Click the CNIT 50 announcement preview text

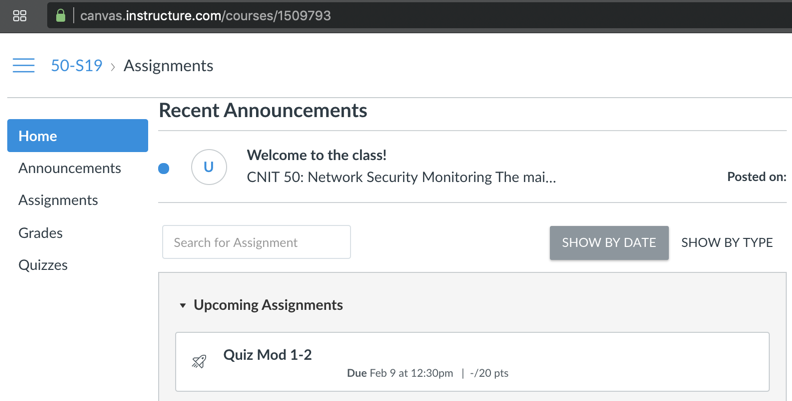pos(400,177)
